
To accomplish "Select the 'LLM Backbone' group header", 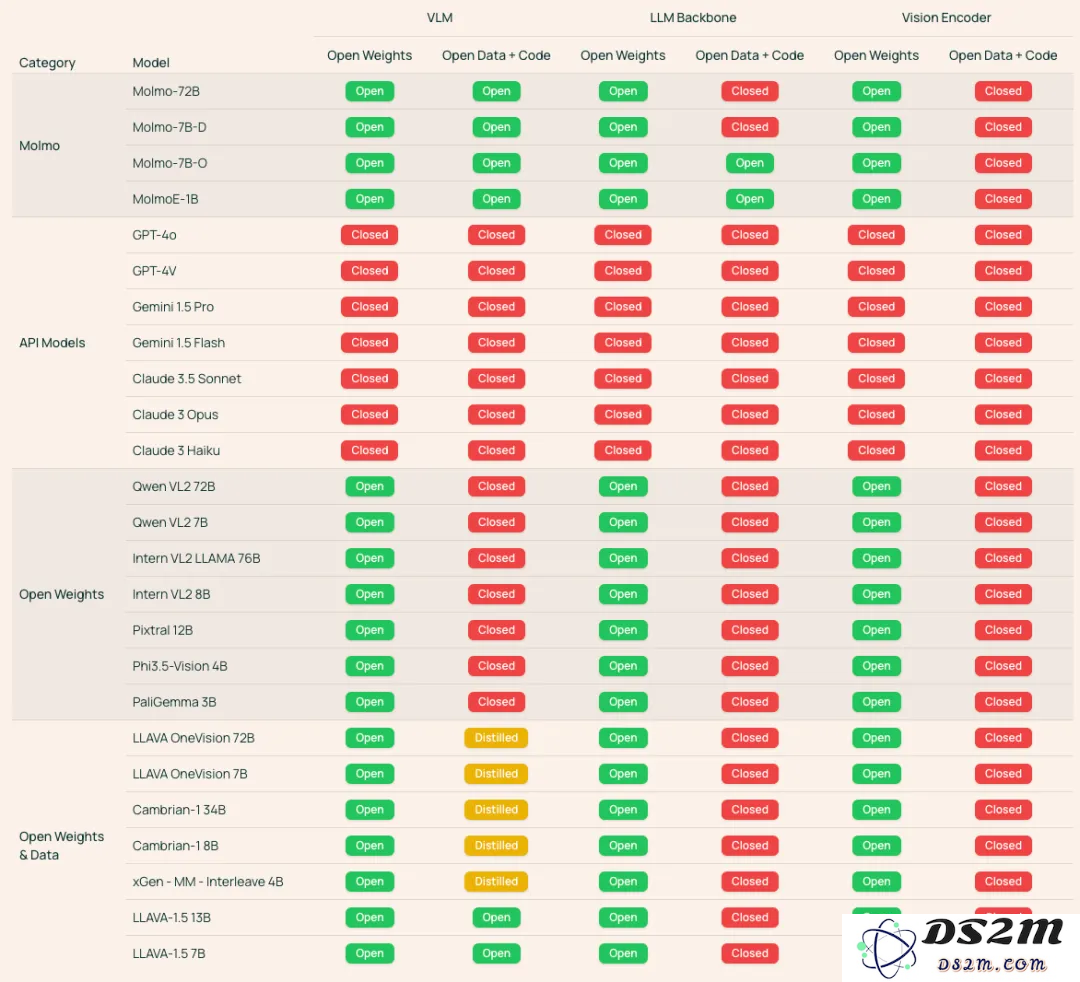I will [693, 18].
